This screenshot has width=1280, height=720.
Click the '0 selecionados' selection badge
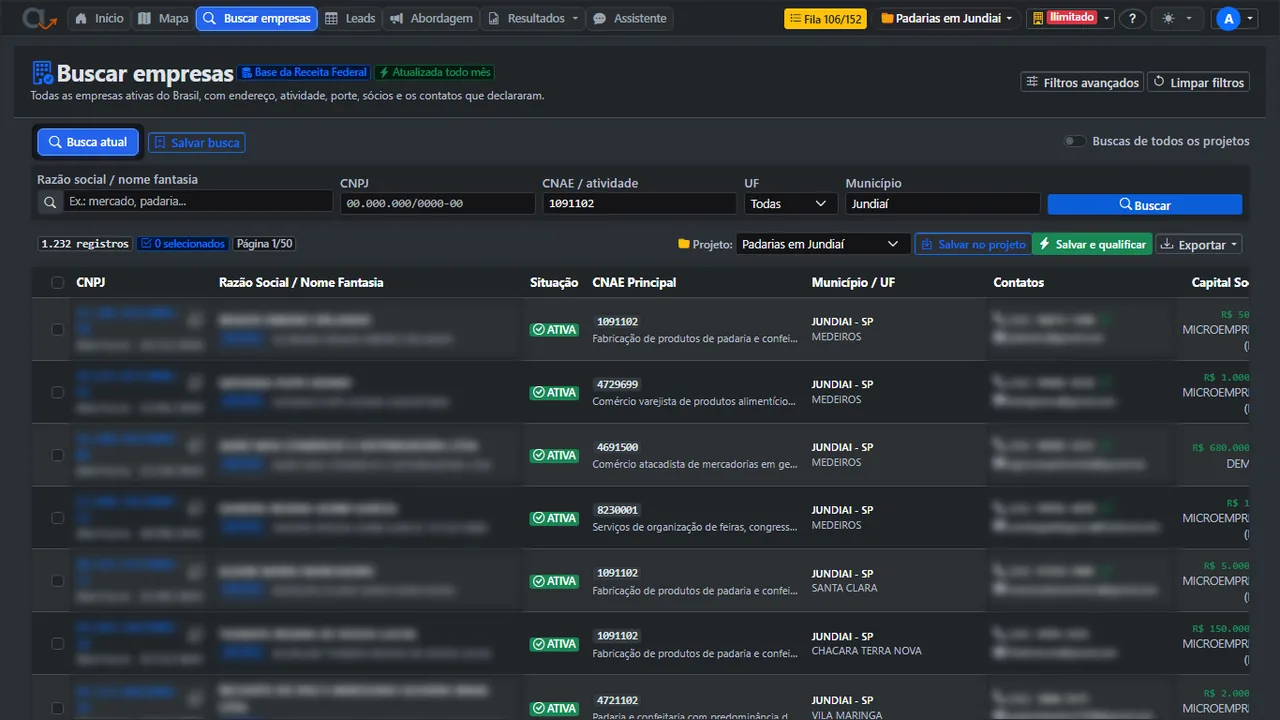tap(182, 244)
